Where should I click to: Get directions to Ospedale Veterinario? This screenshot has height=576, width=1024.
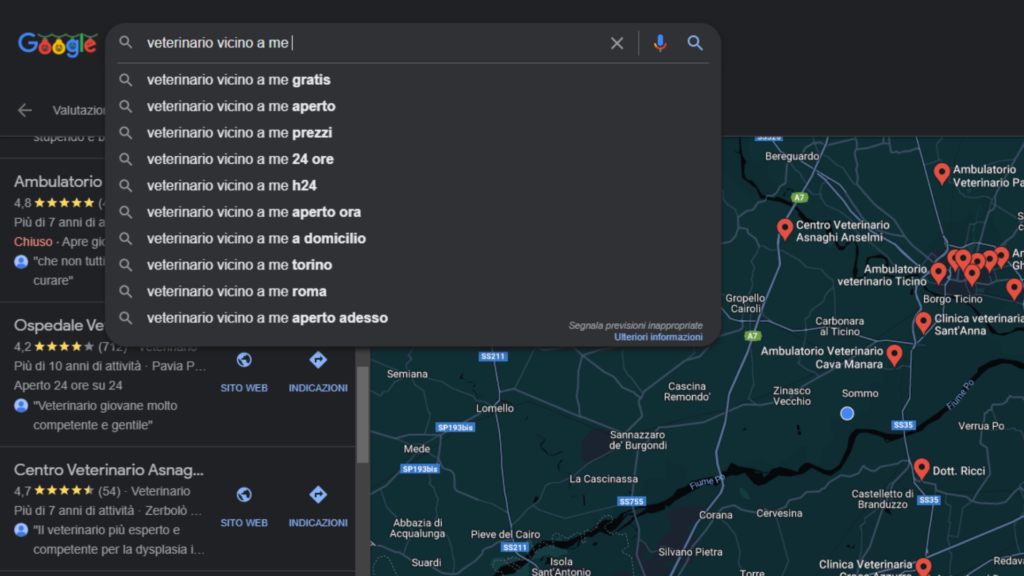click(x=318, y=360)
